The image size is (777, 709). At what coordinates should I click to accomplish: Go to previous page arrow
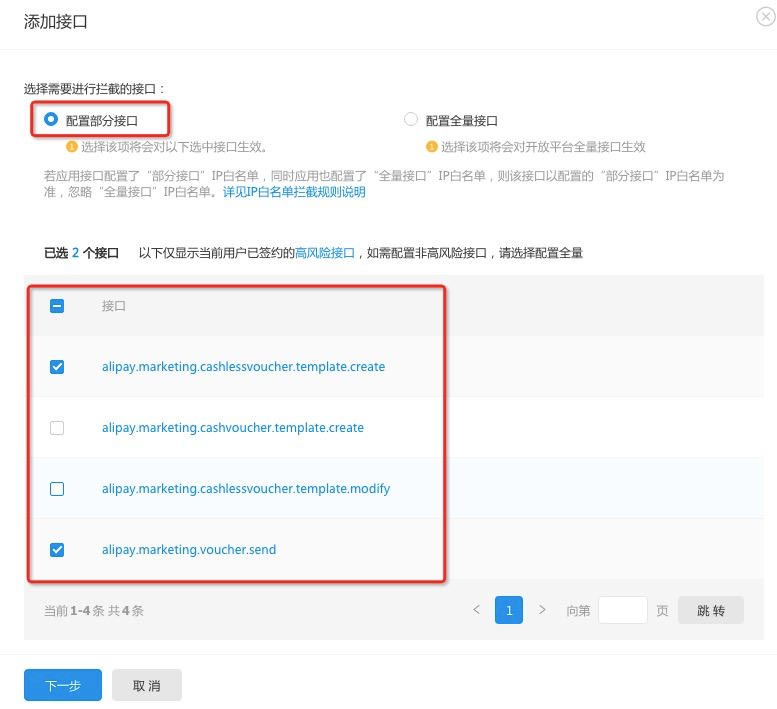(477, 610)
